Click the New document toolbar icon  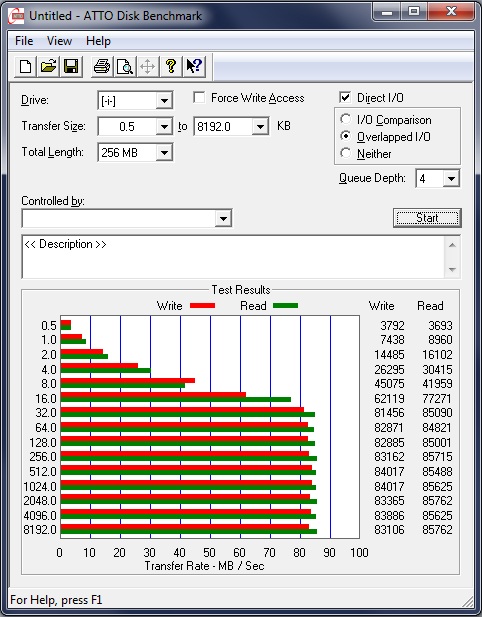point(26,66)
